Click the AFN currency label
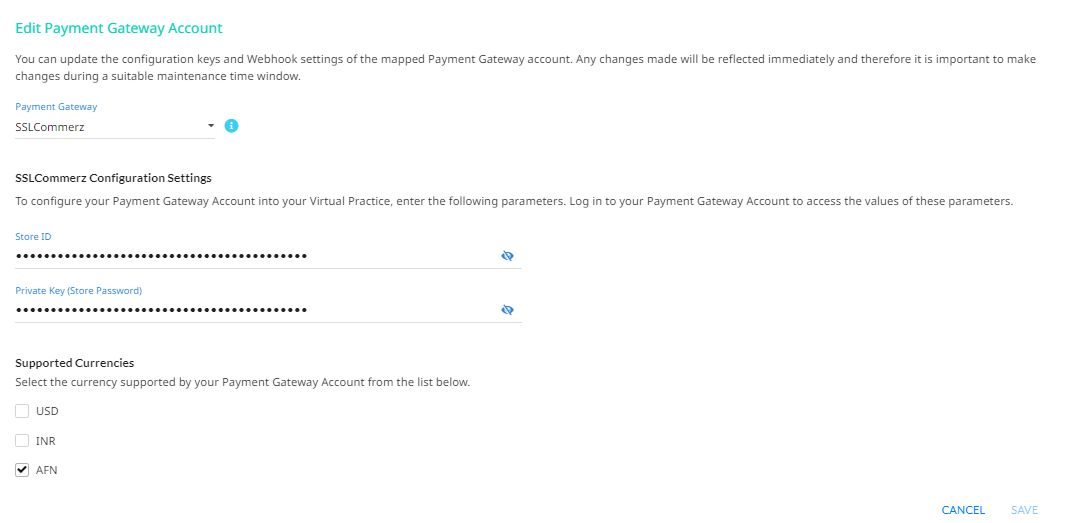 [47, 470]
